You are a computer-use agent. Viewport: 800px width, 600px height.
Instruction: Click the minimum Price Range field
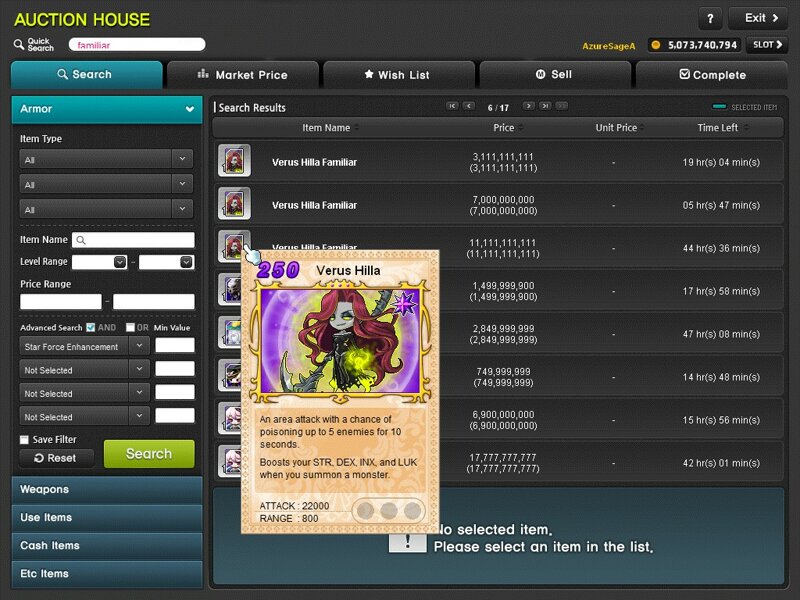61,302
